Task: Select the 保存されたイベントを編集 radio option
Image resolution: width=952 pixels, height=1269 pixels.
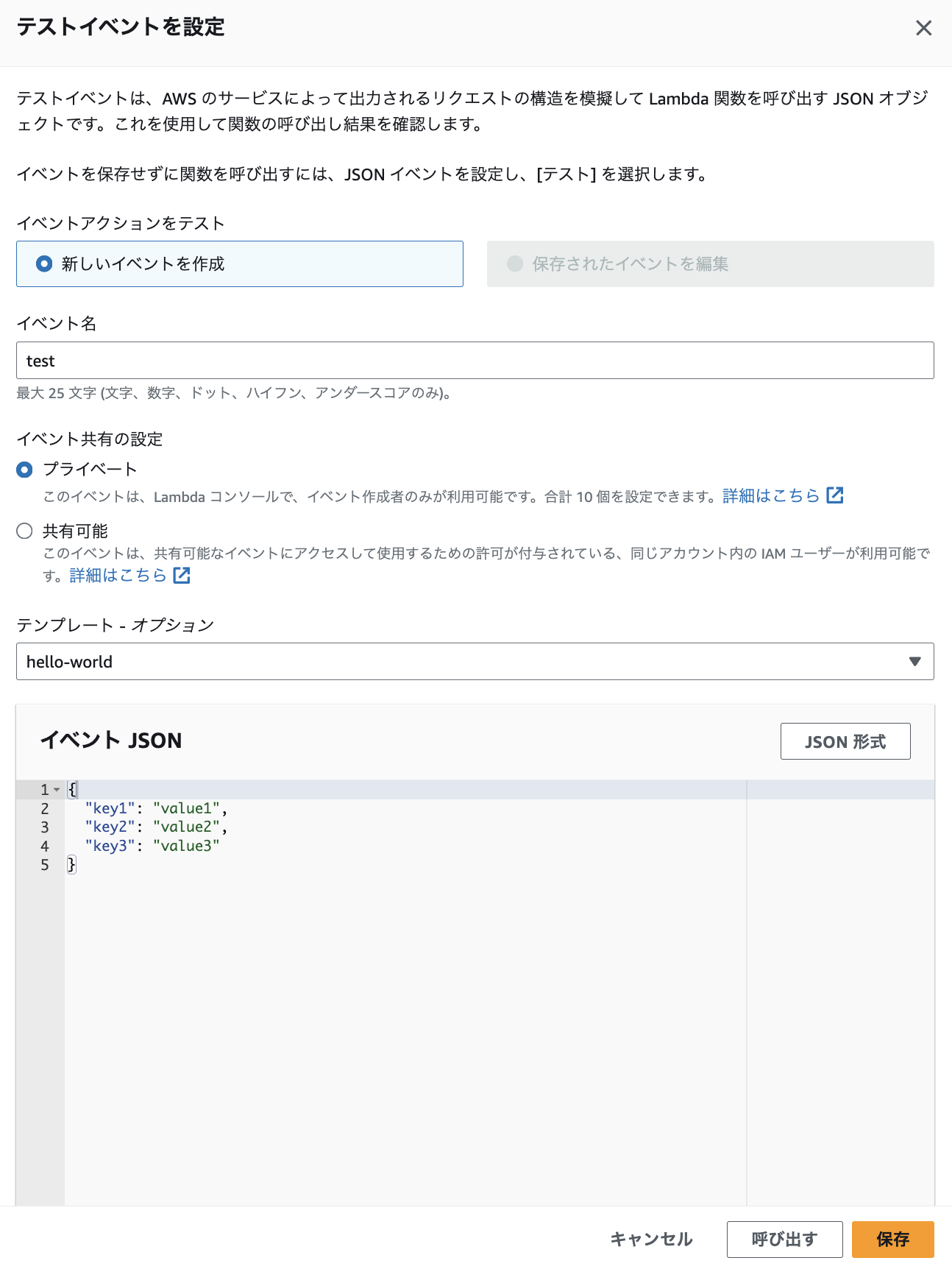Action: tap(515, 264)
